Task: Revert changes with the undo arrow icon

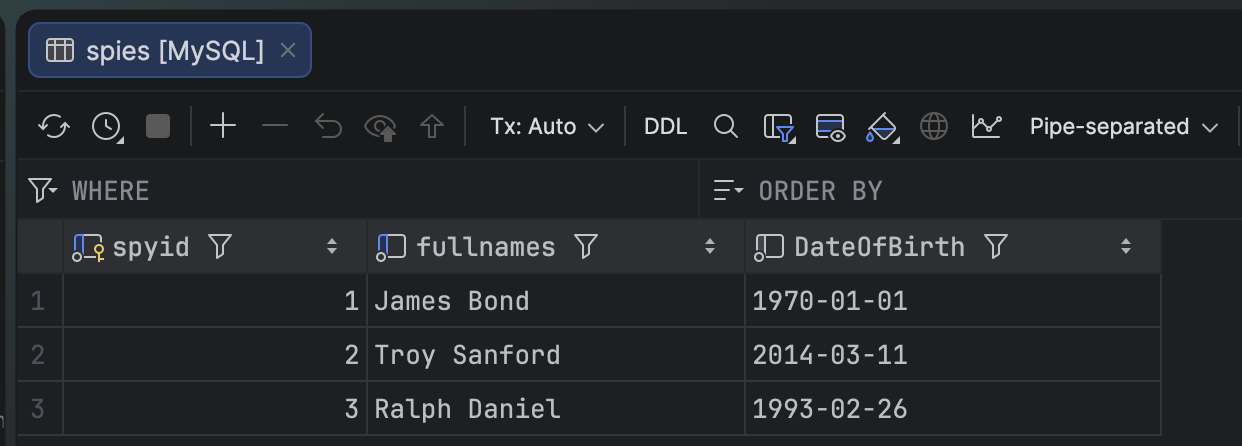Action: click(x=328, y=126)
